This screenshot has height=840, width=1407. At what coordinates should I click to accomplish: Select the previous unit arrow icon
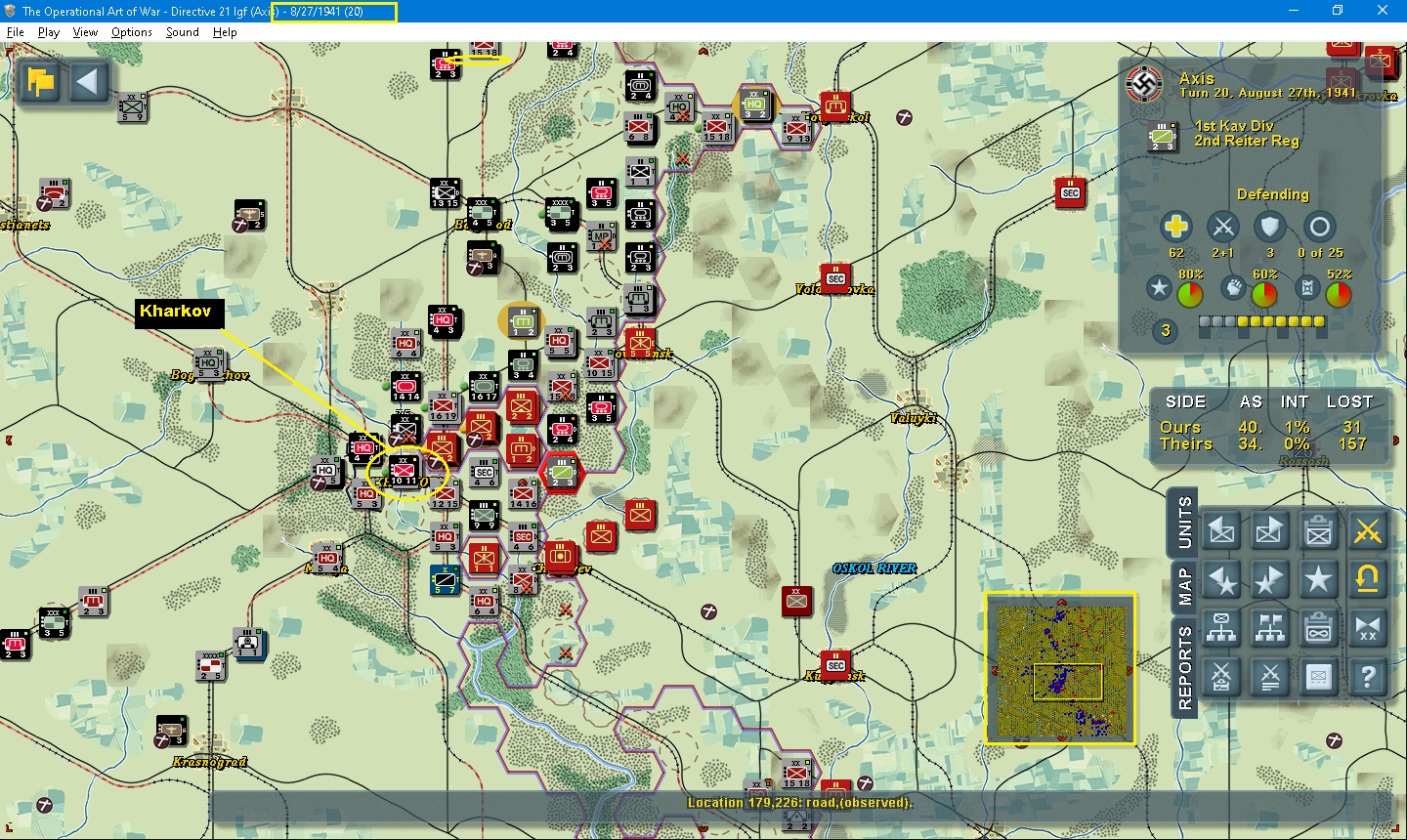tap(1221, 530)
